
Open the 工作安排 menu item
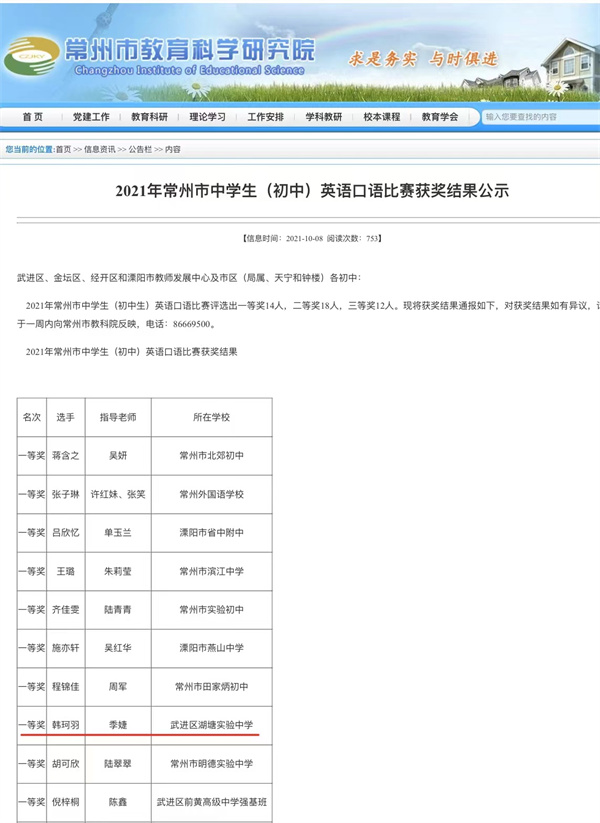(x=266, y=117)
